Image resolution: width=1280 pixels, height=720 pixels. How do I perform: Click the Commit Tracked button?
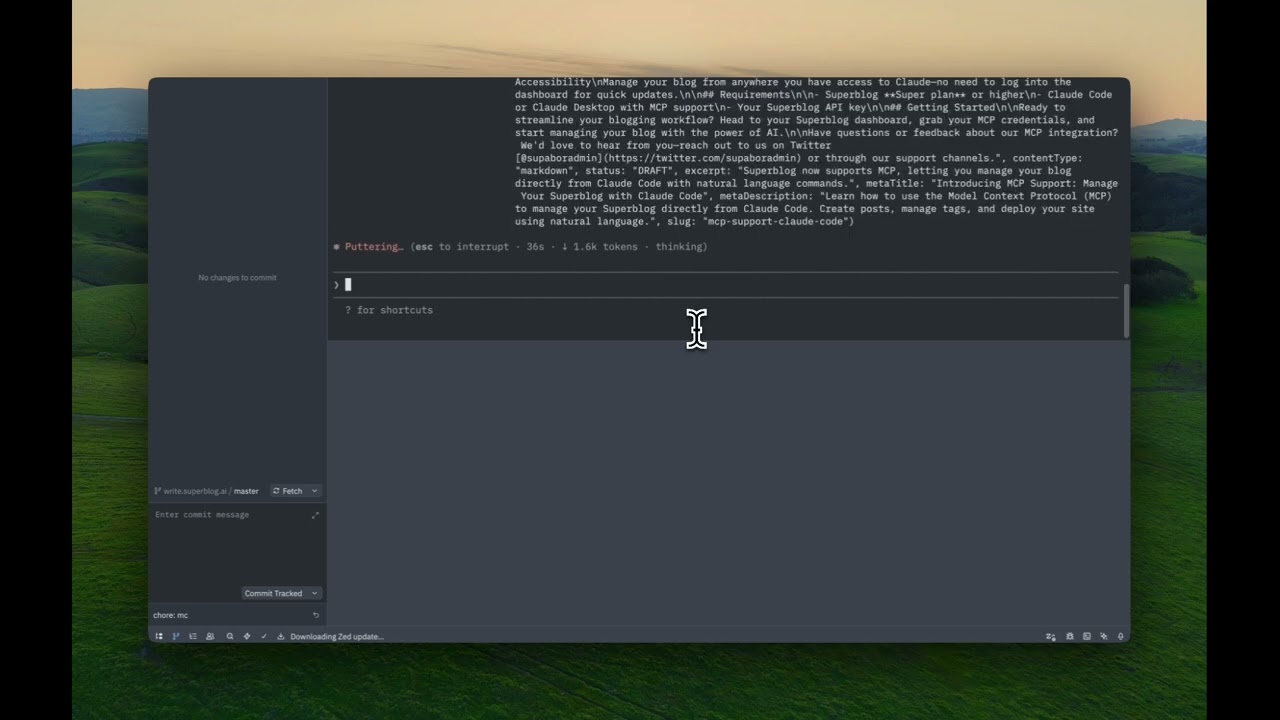click(x=273, y=593)
